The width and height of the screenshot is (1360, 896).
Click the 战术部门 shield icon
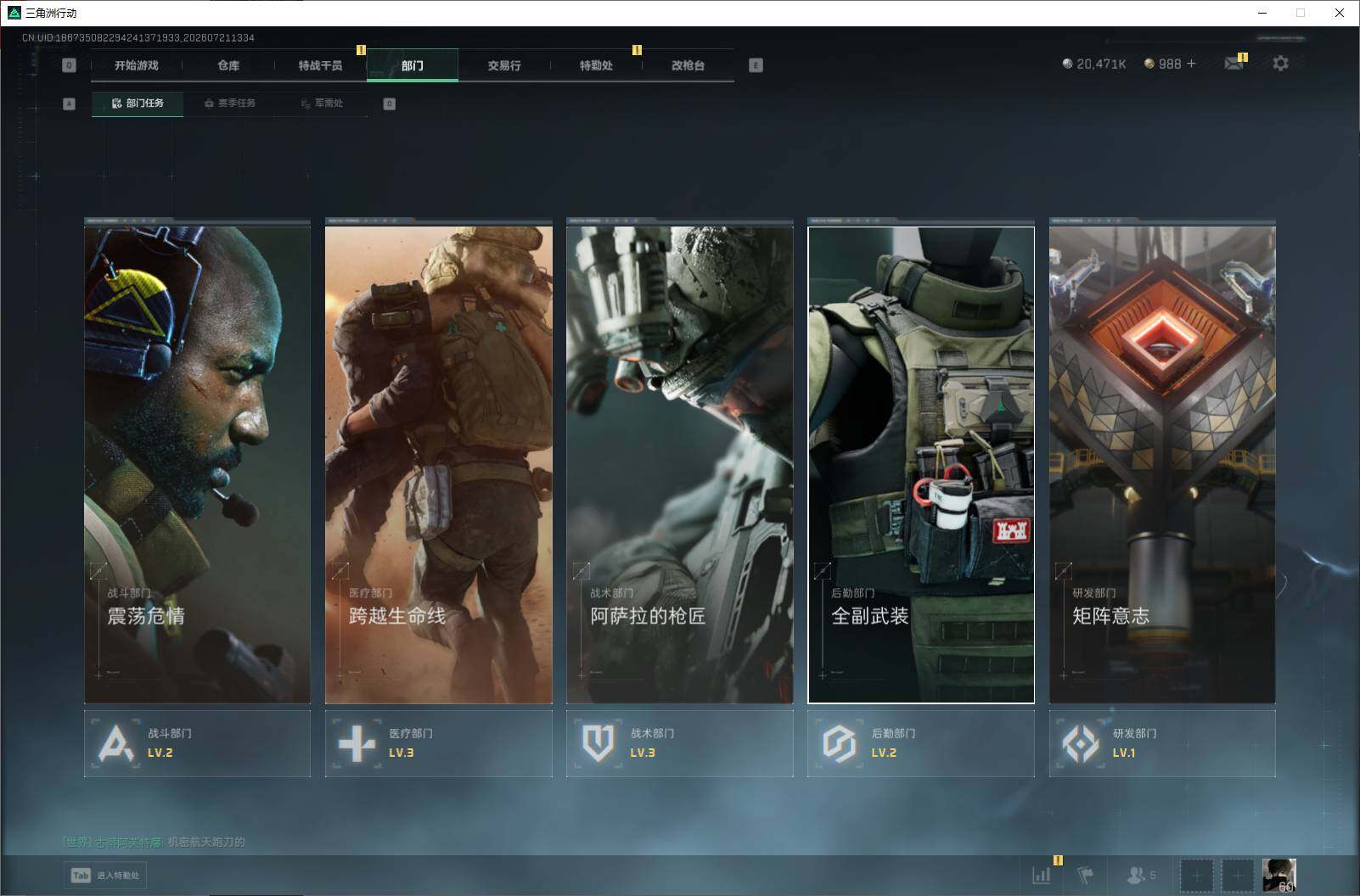pos(598,743)
